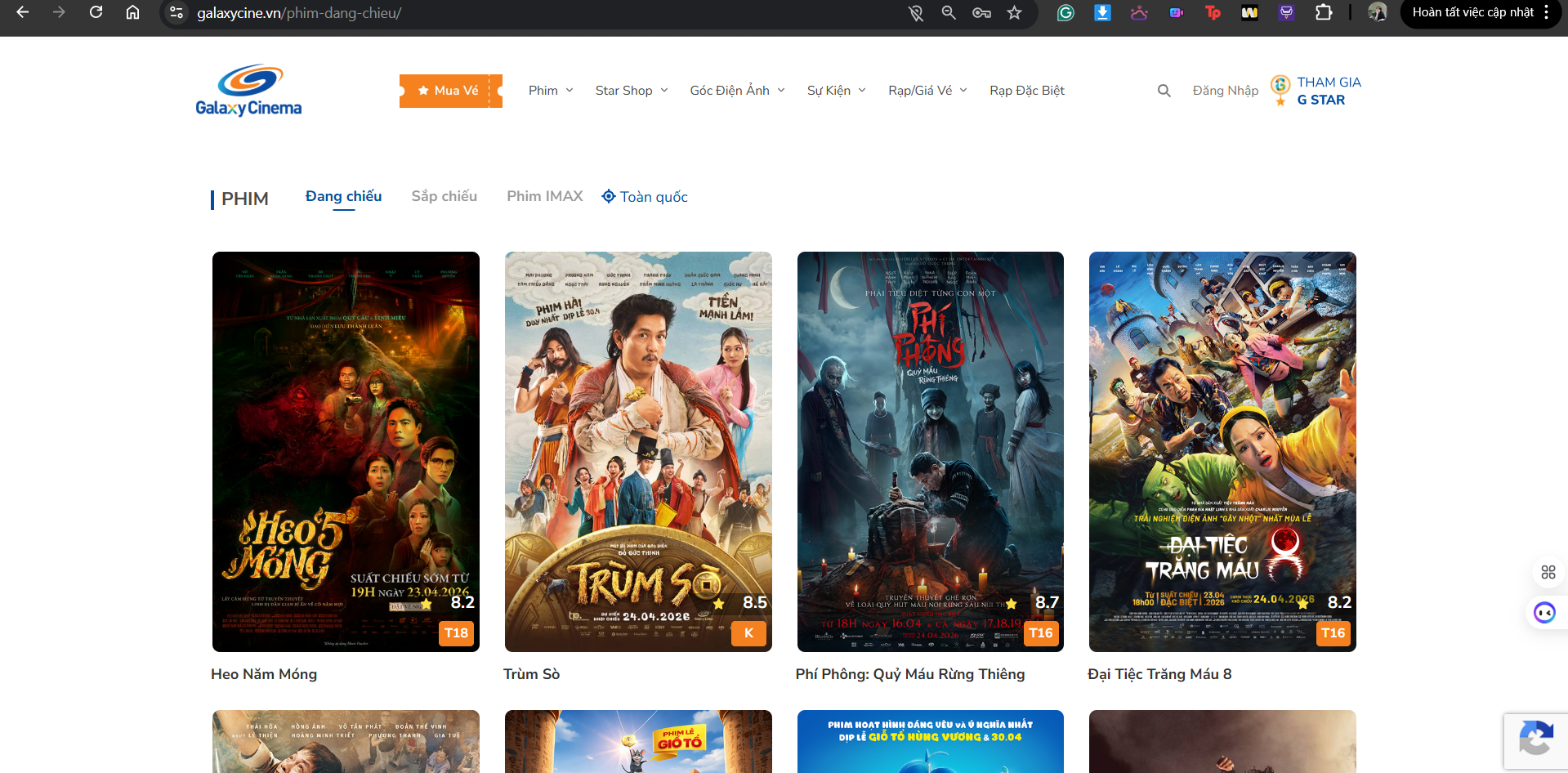Click THAM GIA G STAR link

click(1329, 91)
